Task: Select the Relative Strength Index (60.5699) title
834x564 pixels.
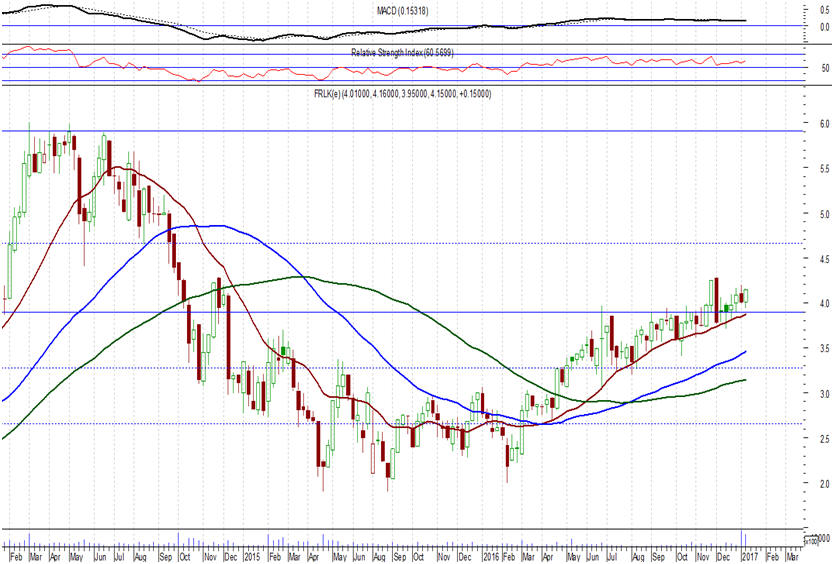Action: (403, 52)
